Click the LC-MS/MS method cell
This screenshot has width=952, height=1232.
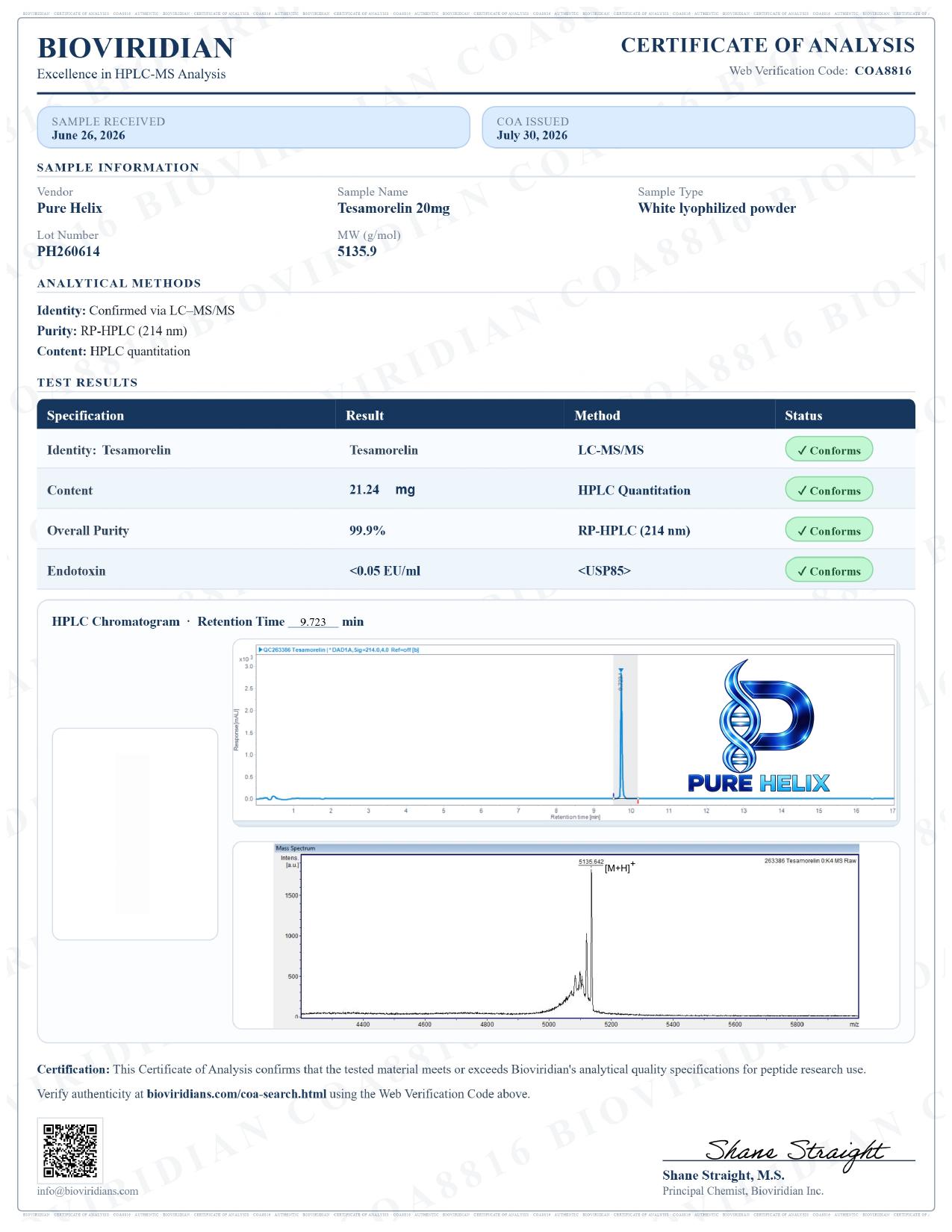(611, 450)
